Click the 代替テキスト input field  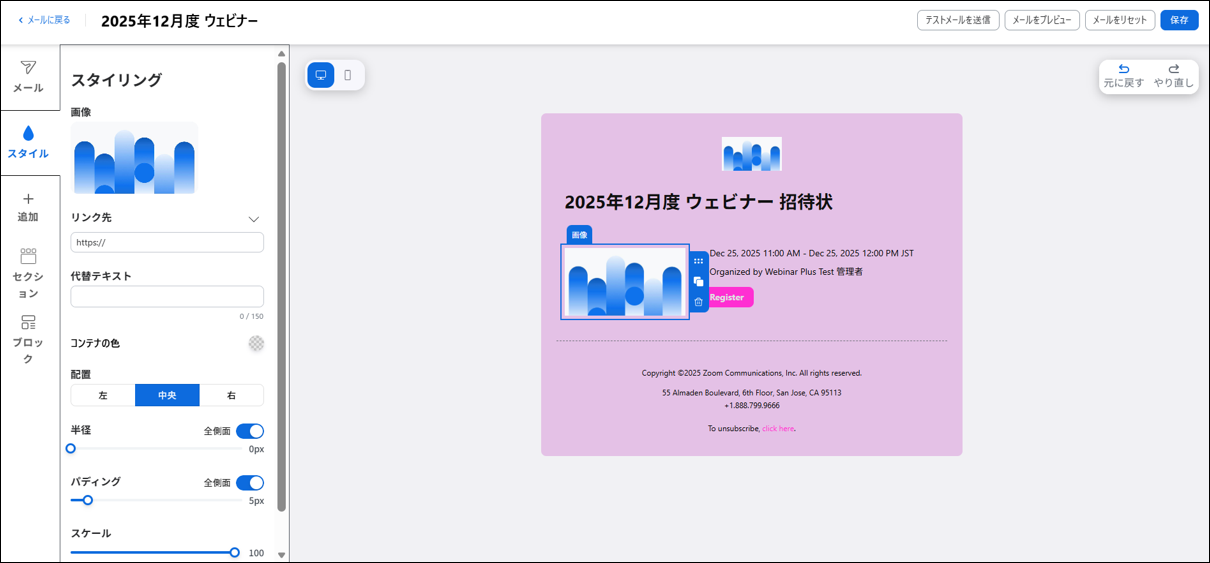tap(167, 296)
